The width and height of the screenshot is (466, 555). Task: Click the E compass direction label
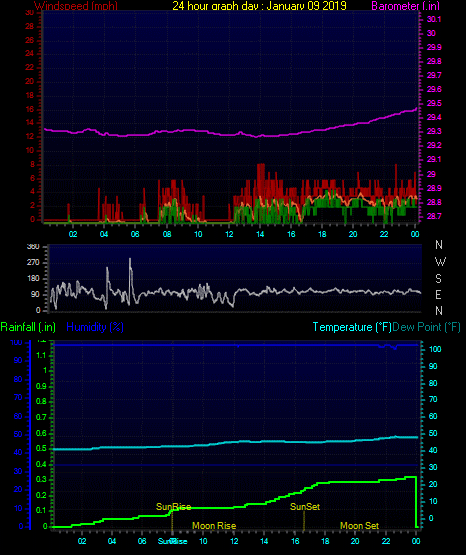pyautogui.click(x=438, y=294)
